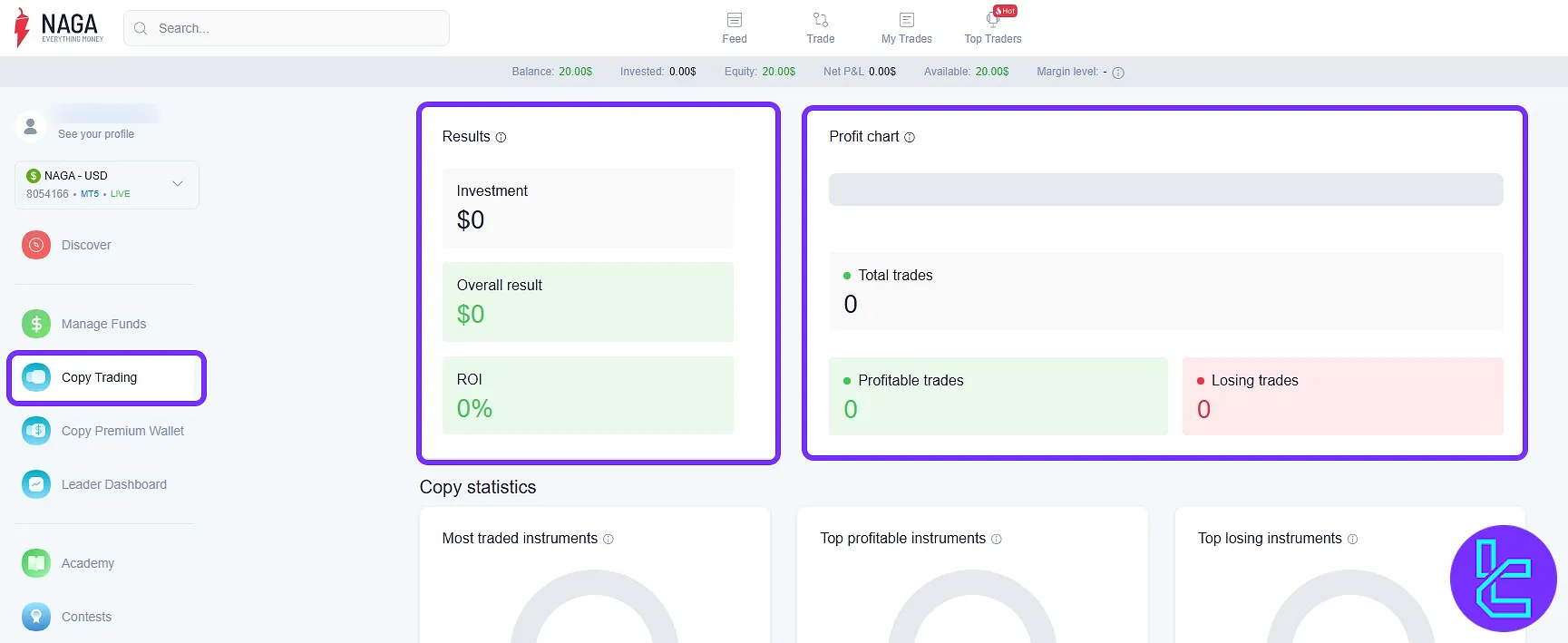1568x643 pixels.
Task: Click the Contests award icon
Action: tap(36, 617)
